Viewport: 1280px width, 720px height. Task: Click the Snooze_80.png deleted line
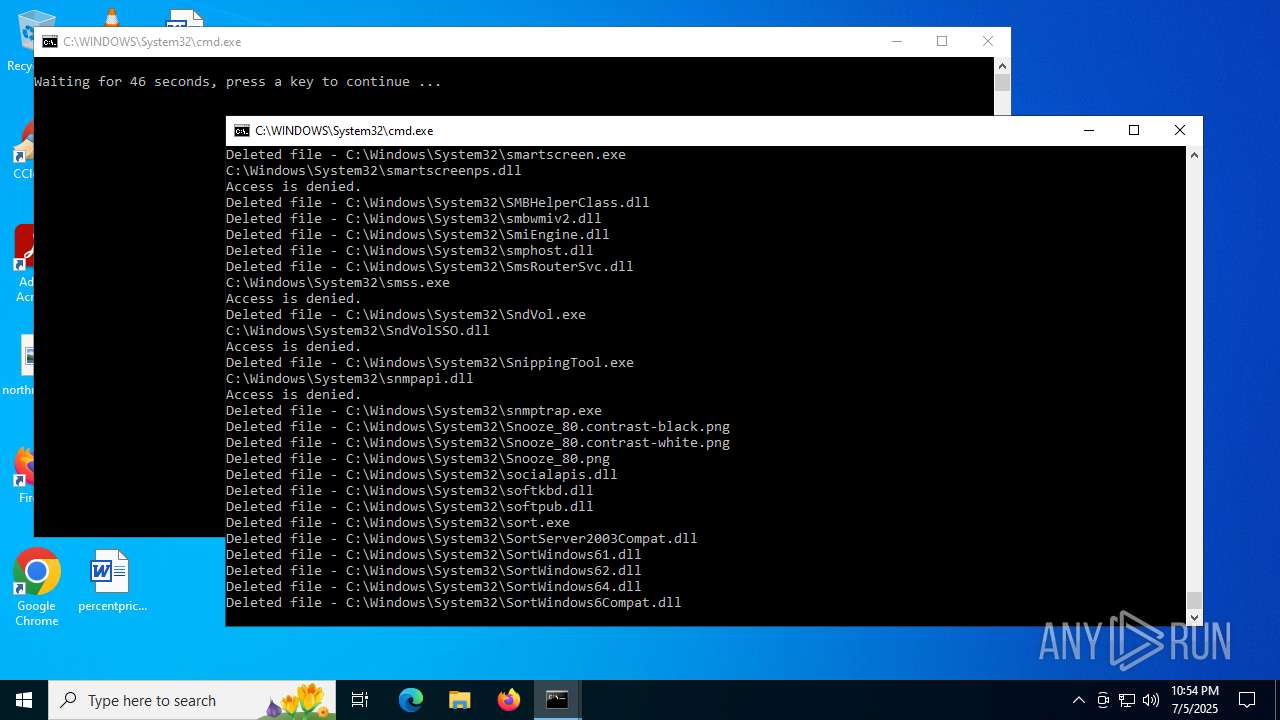418,459
